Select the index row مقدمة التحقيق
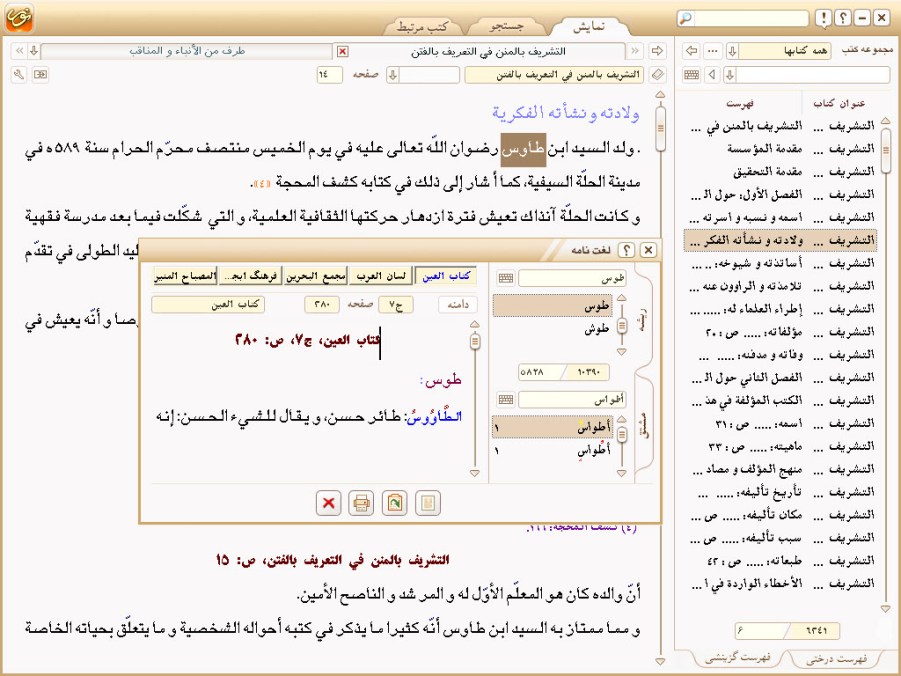Image resolution: width=901 pixels, height=676 pixels. coord(780,171)
